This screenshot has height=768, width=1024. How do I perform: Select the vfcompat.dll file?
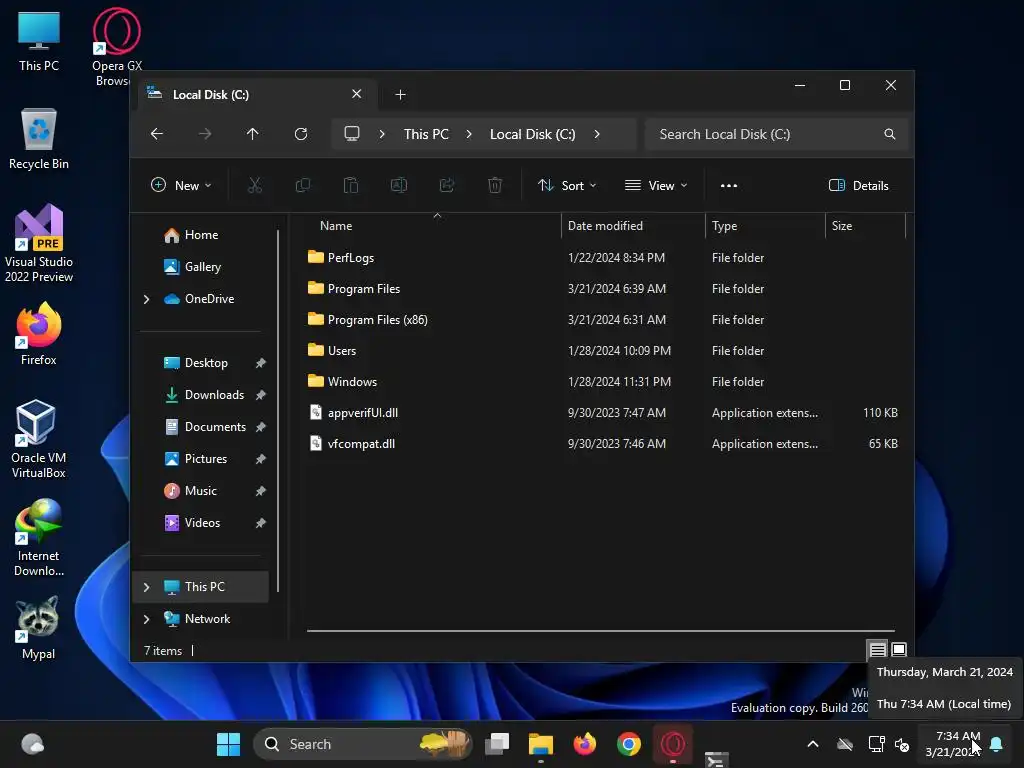point(601,444)
